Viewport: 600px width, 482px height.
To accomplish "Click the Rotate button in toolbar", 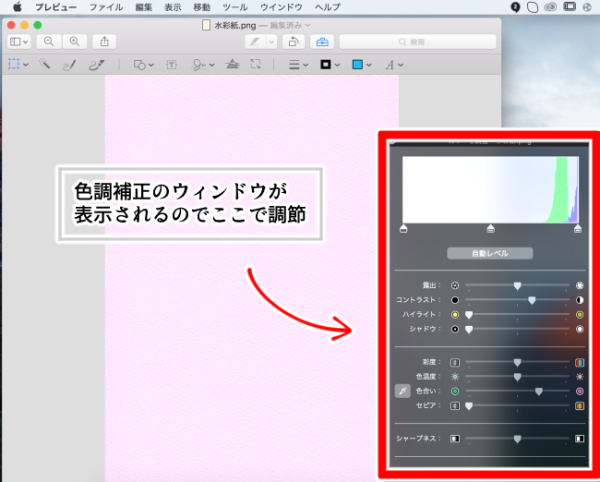I will coord(293,41).
